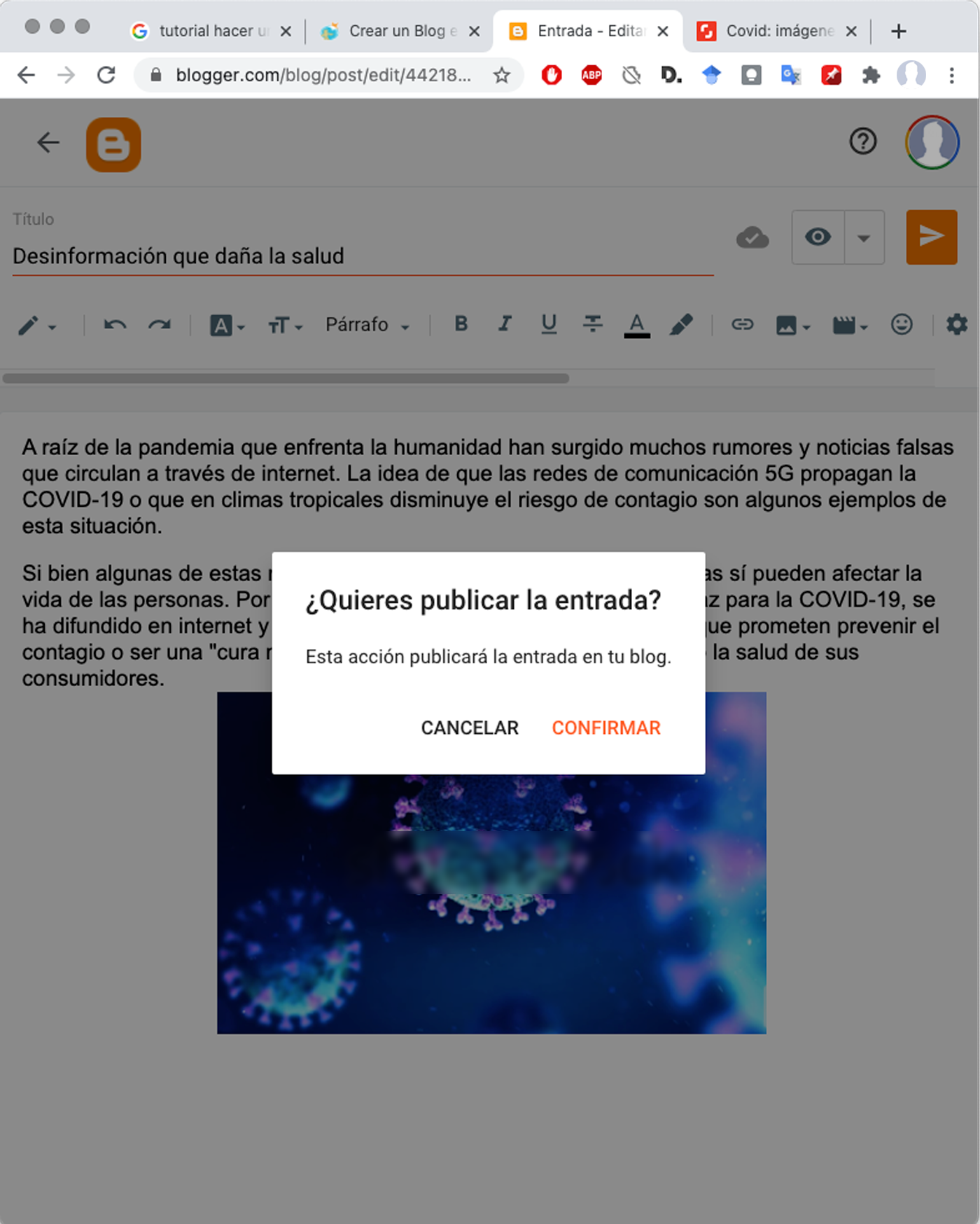Click the emoji smiley icon in toolbar
Image resolution: width=980 pixels, height=1224 pixels.
(901, 324)
